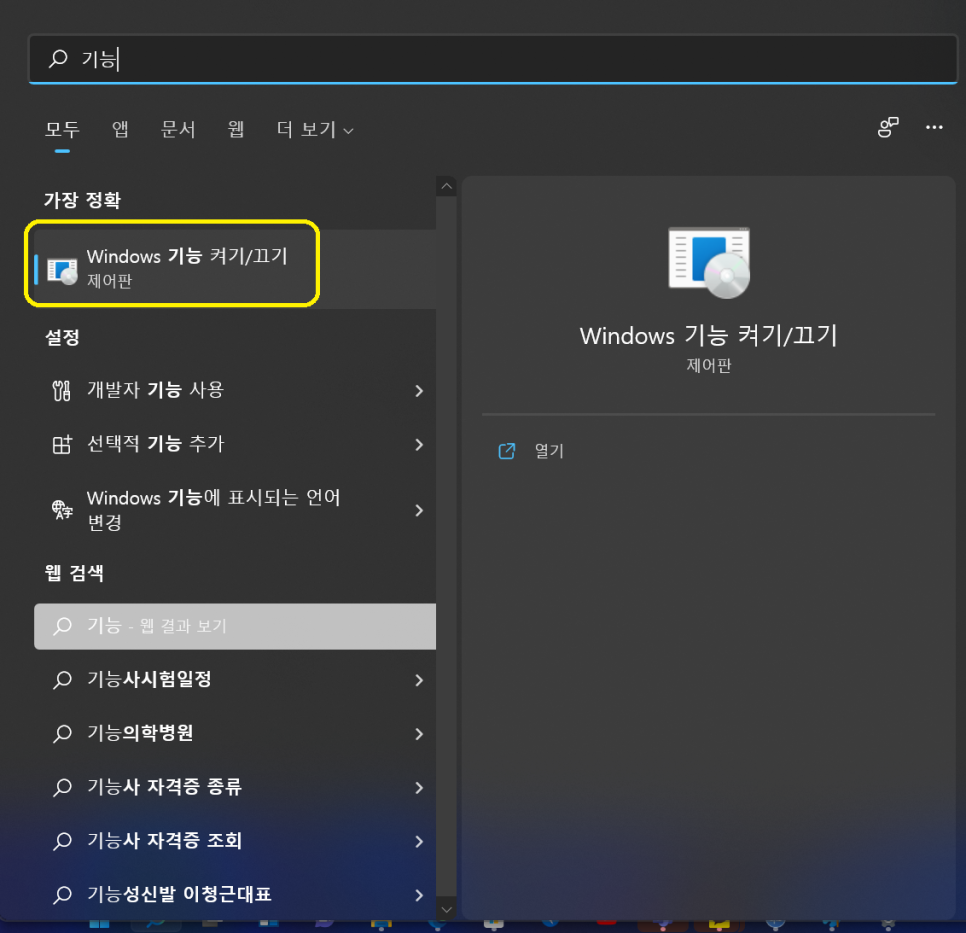966x933 pixels.
Task: Click the 가장 정확 section header
Action: click(x=83, y=200)
